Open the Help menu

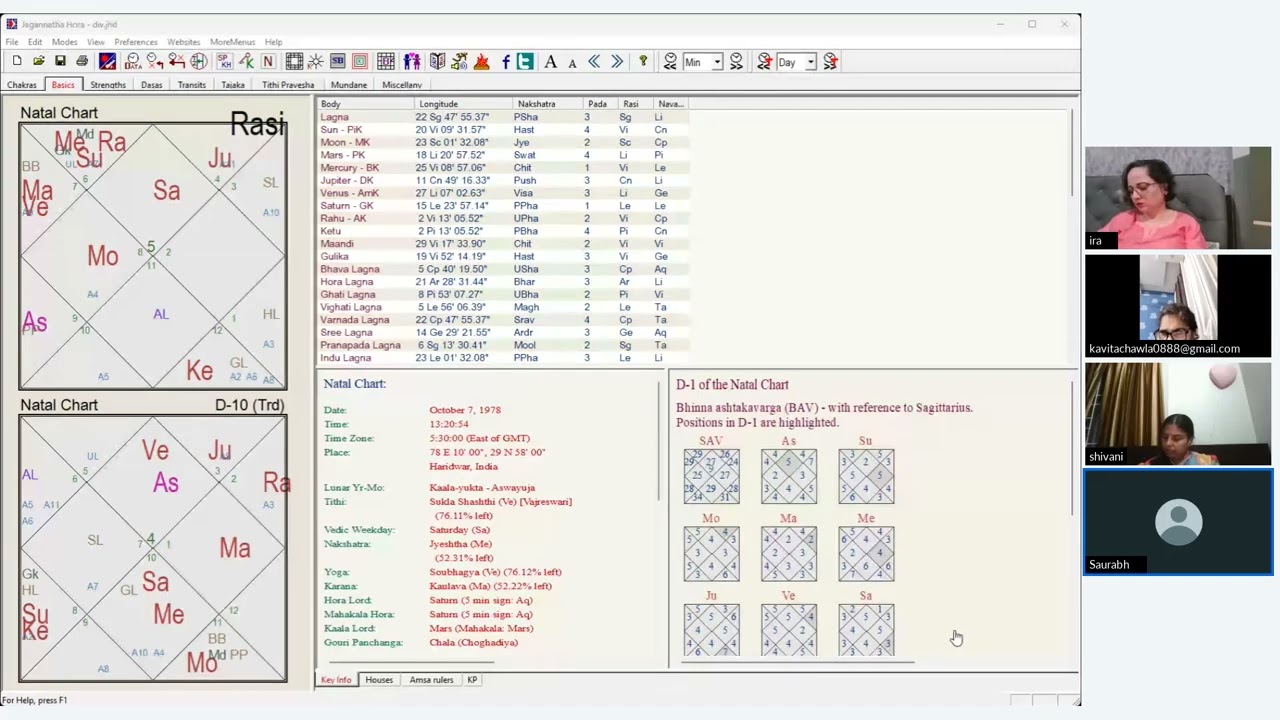click(x=273, y=42)
